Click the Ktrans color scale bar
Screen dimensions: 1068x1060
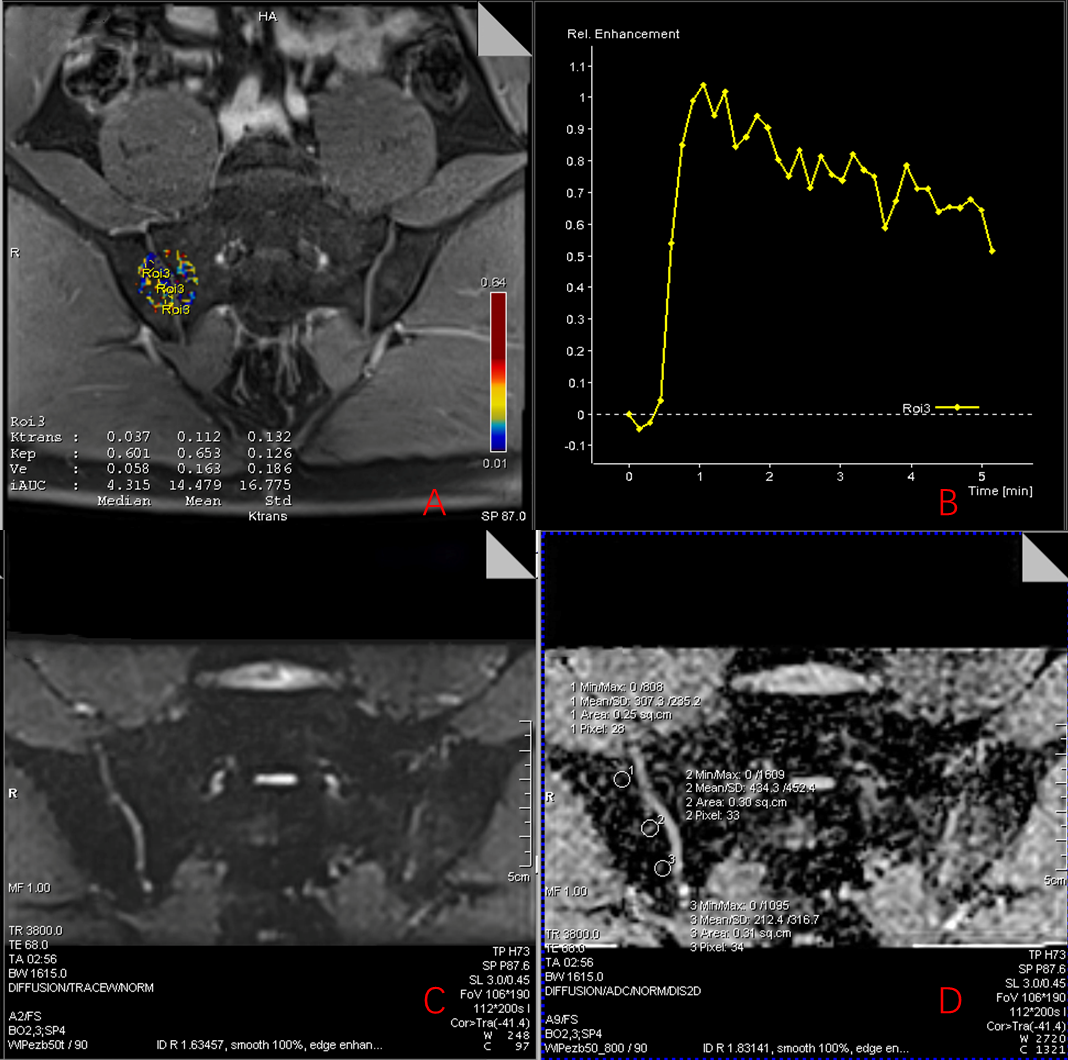click(x=498, y=372)
